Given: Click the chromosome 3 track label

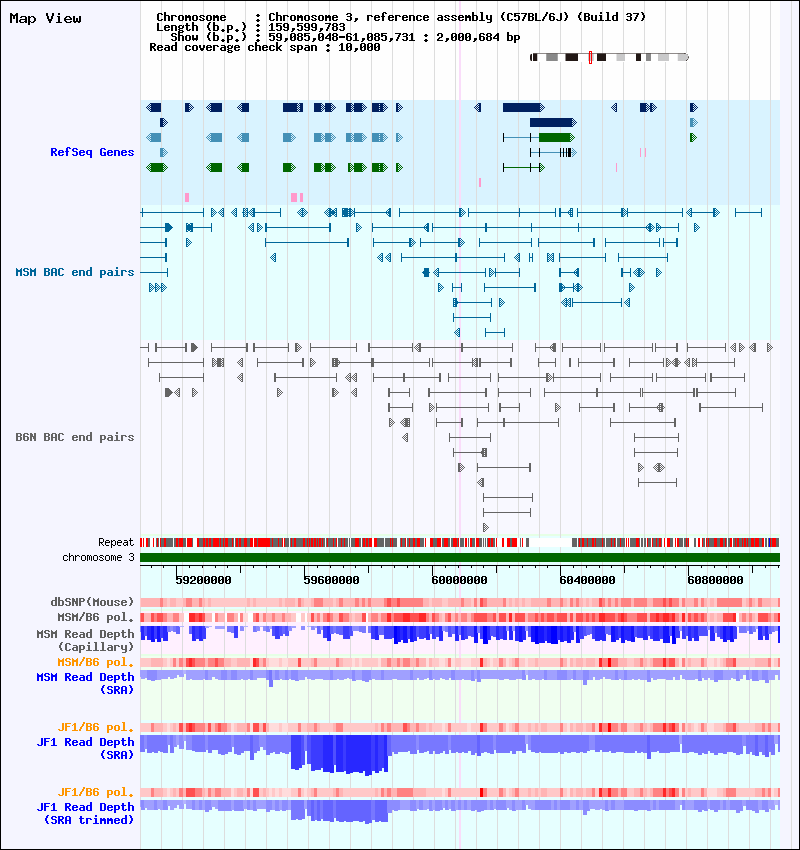Looking at the screenshot, I should tap(98, 557).
